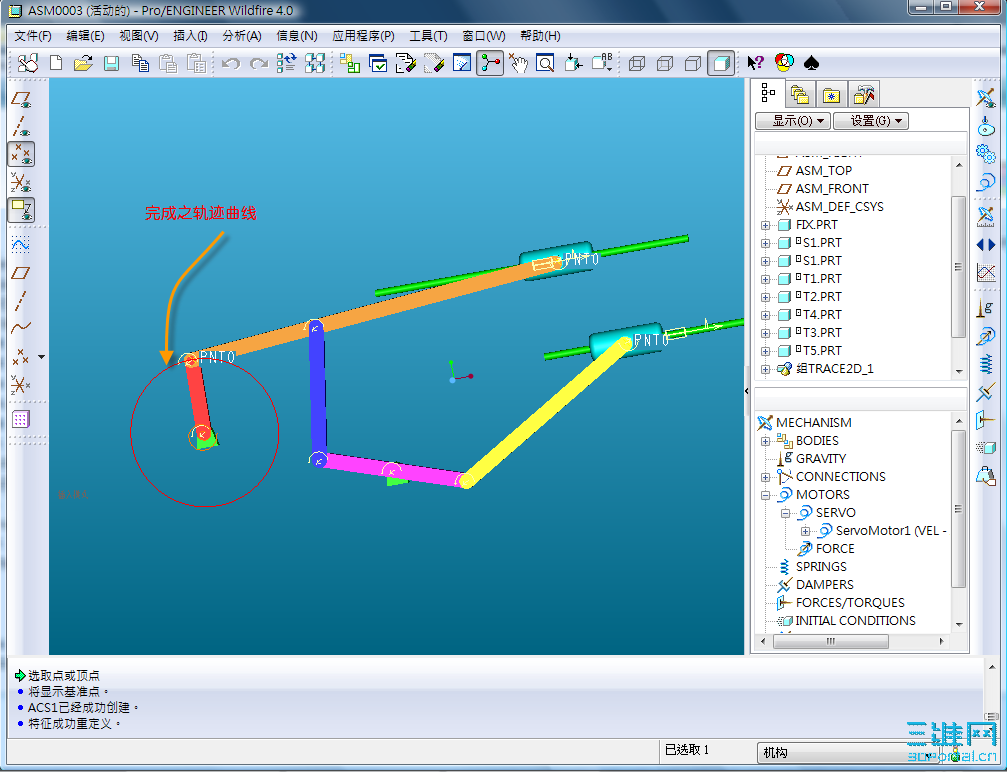The height and width of the screenshot is (772, 1007).
Task: Switch to the Favorites tab
Action: (832, 95)
